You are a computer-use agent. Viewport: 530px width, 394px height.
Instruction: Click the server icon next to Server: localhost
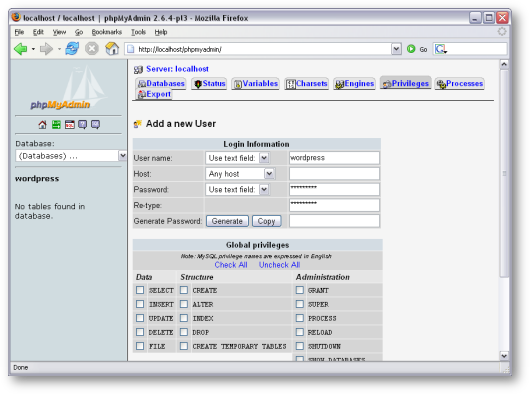click(138, 70)
